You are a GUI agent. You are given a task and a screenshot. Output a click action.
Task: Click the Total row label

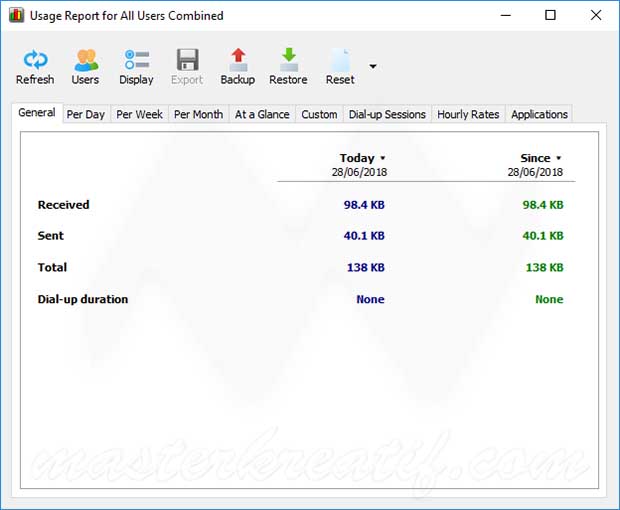click(52, 267)
